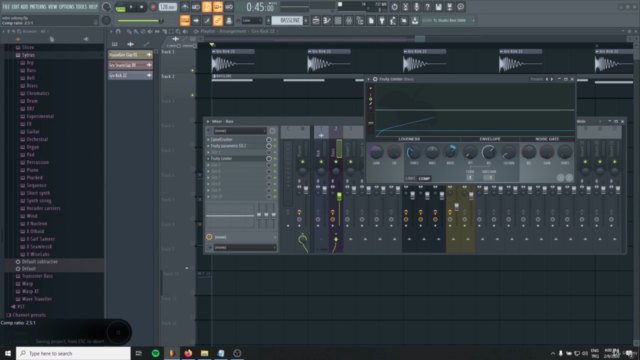This screenshot has width=640, height=360.
Task: Start playback with the Play button
Action: [131, 7]
